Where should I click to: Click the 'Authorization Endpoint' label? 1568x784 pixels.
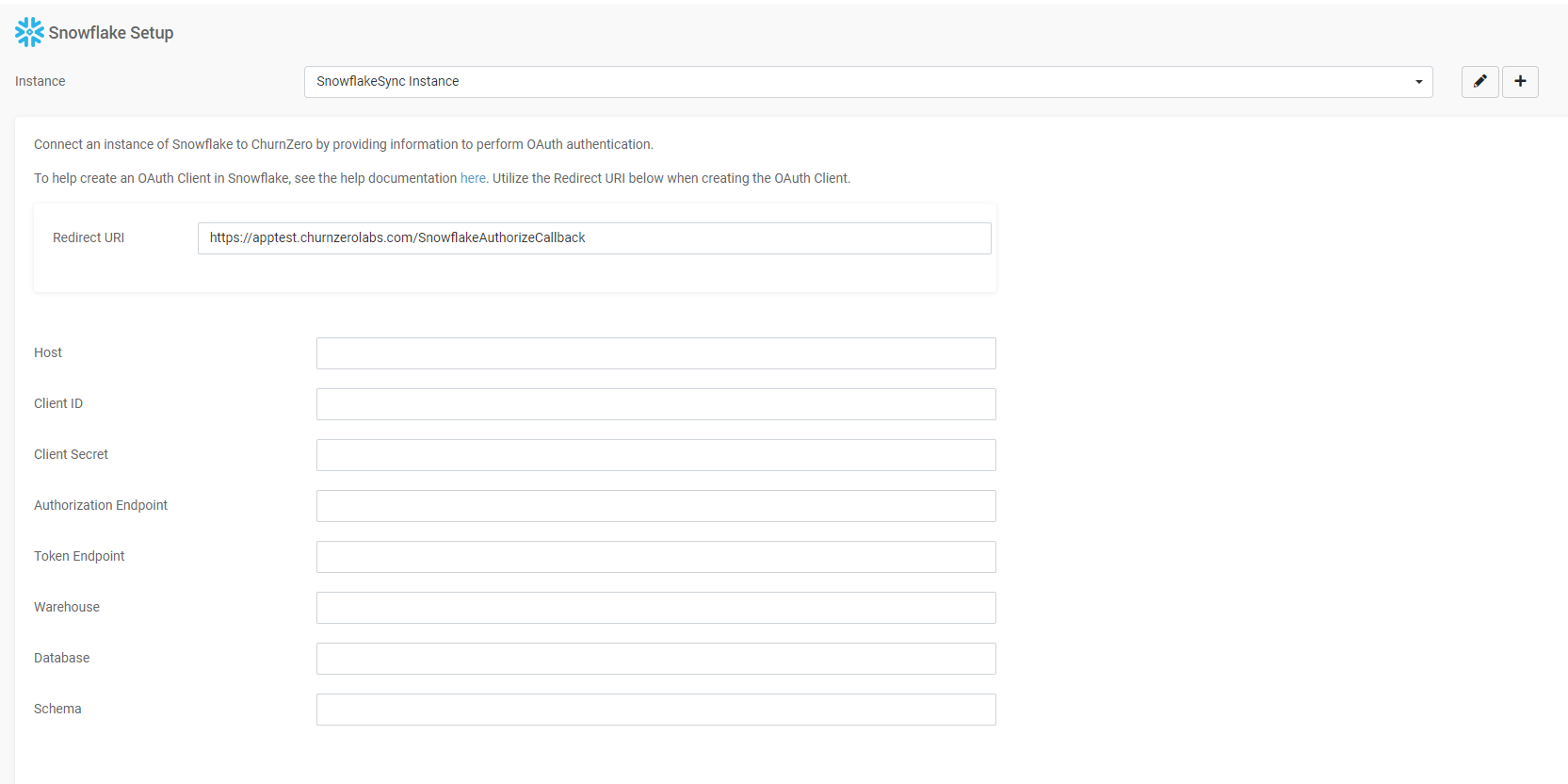point(101,505)
